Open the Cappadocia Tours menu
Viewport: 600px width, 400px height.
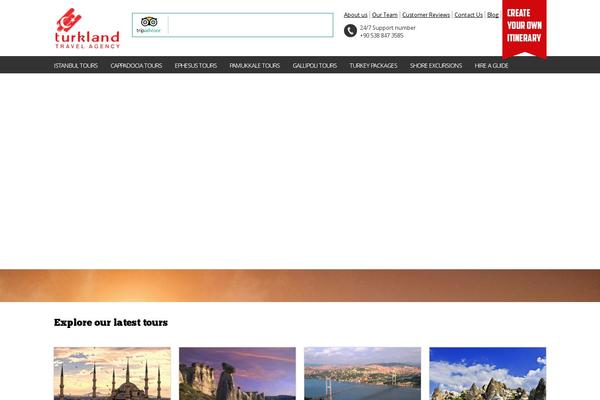click(136, 65)
